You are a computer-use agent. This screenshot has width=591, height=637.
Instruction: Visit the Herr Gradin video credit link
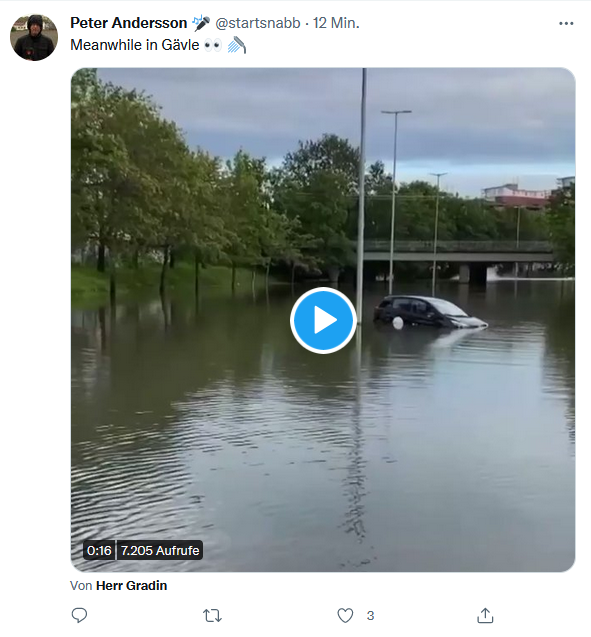132,585
